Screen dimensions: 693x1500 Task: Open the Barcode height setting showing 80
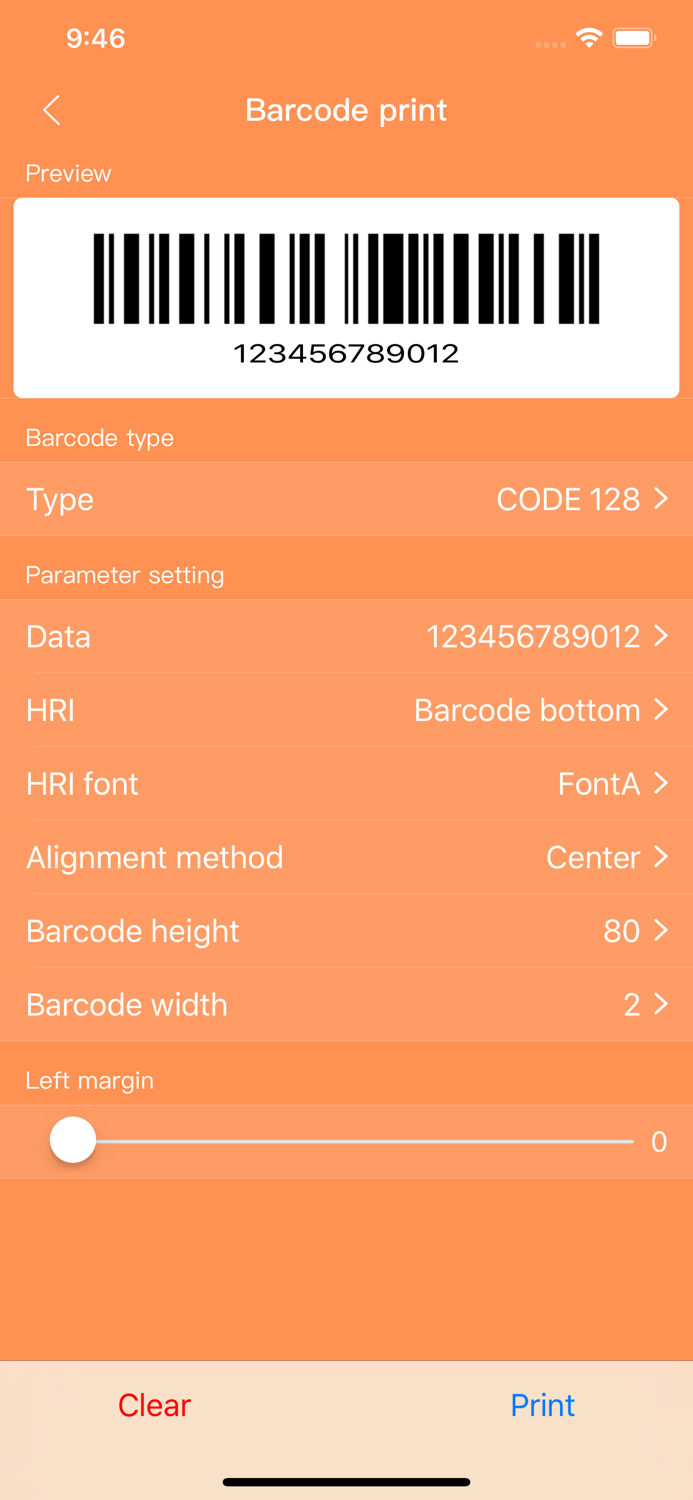[346, 931]
